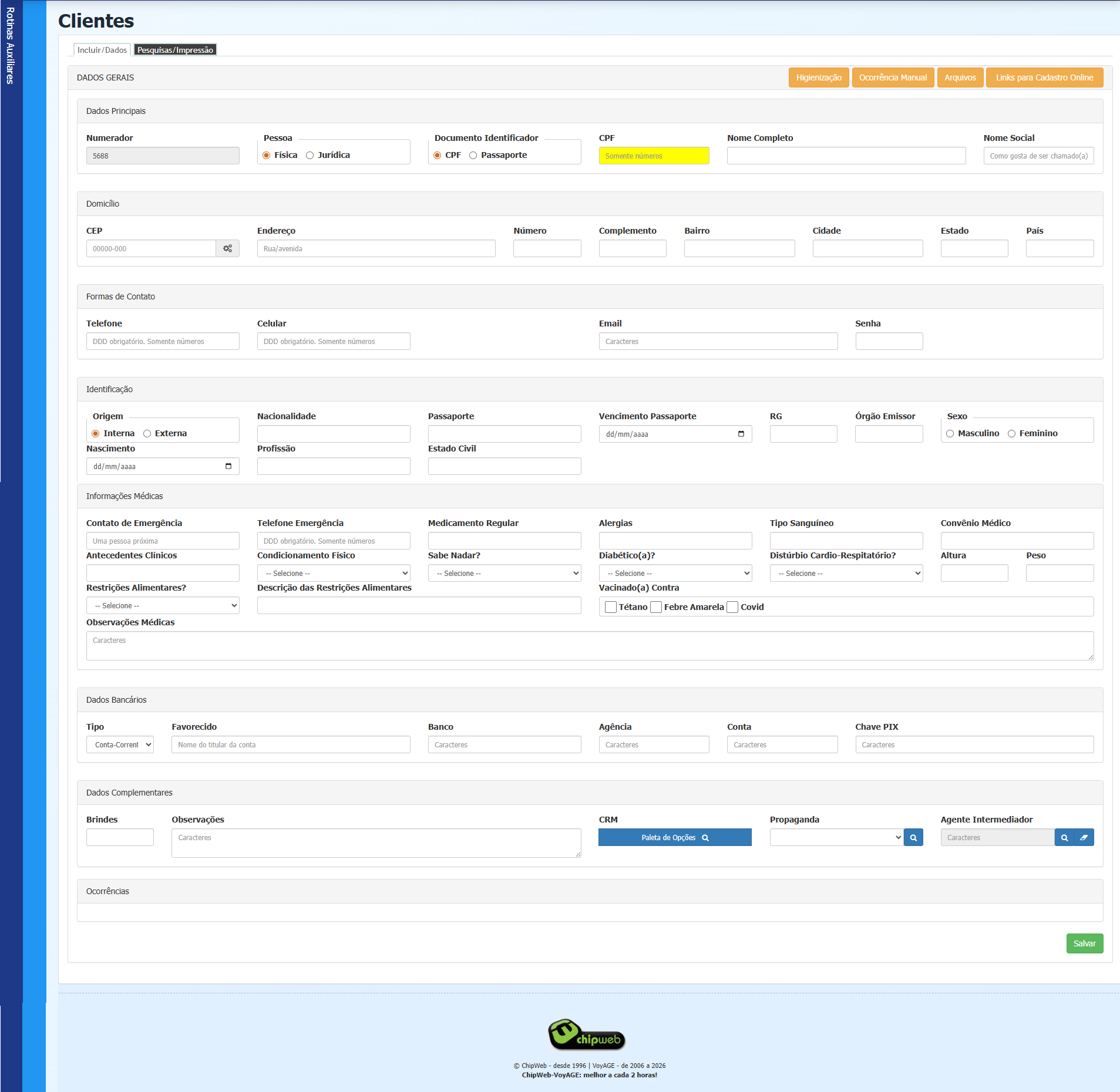Click the Higienização button

pos(818,77)
